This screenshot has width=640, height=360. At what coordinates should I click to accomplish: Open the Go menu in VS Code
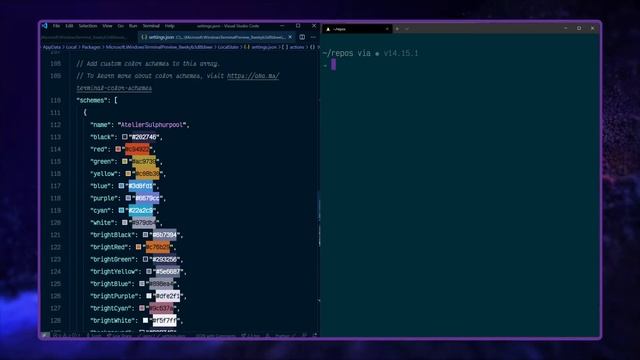[x=121, y=26]
